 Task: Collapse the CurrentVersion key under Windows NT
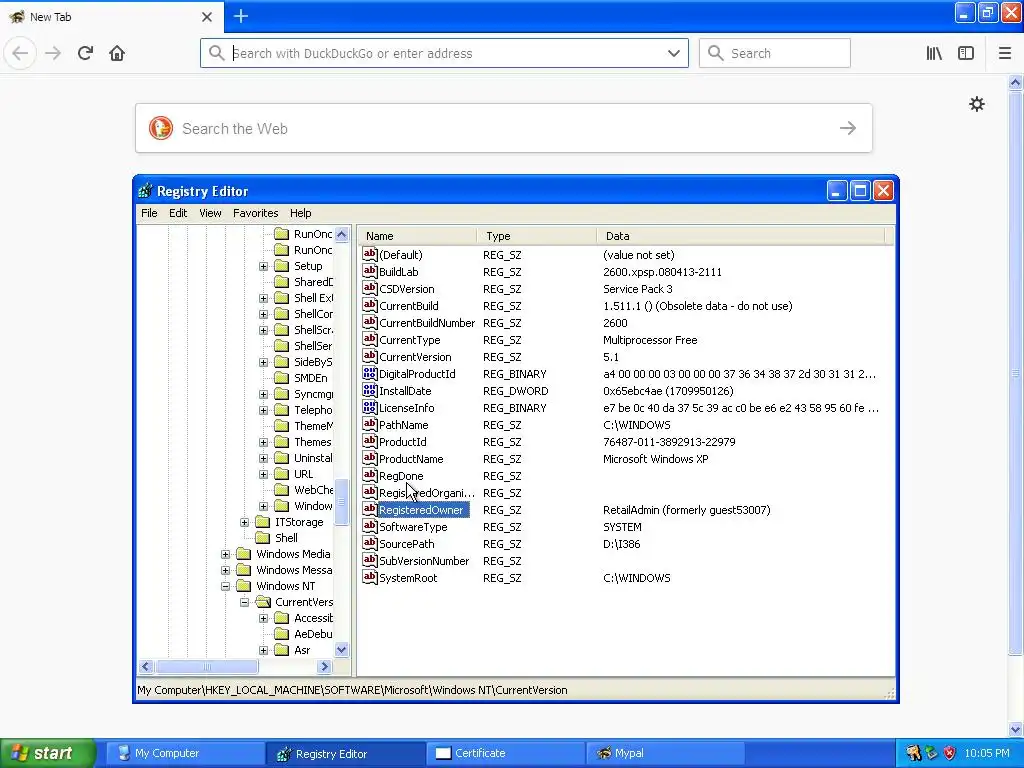244,602
